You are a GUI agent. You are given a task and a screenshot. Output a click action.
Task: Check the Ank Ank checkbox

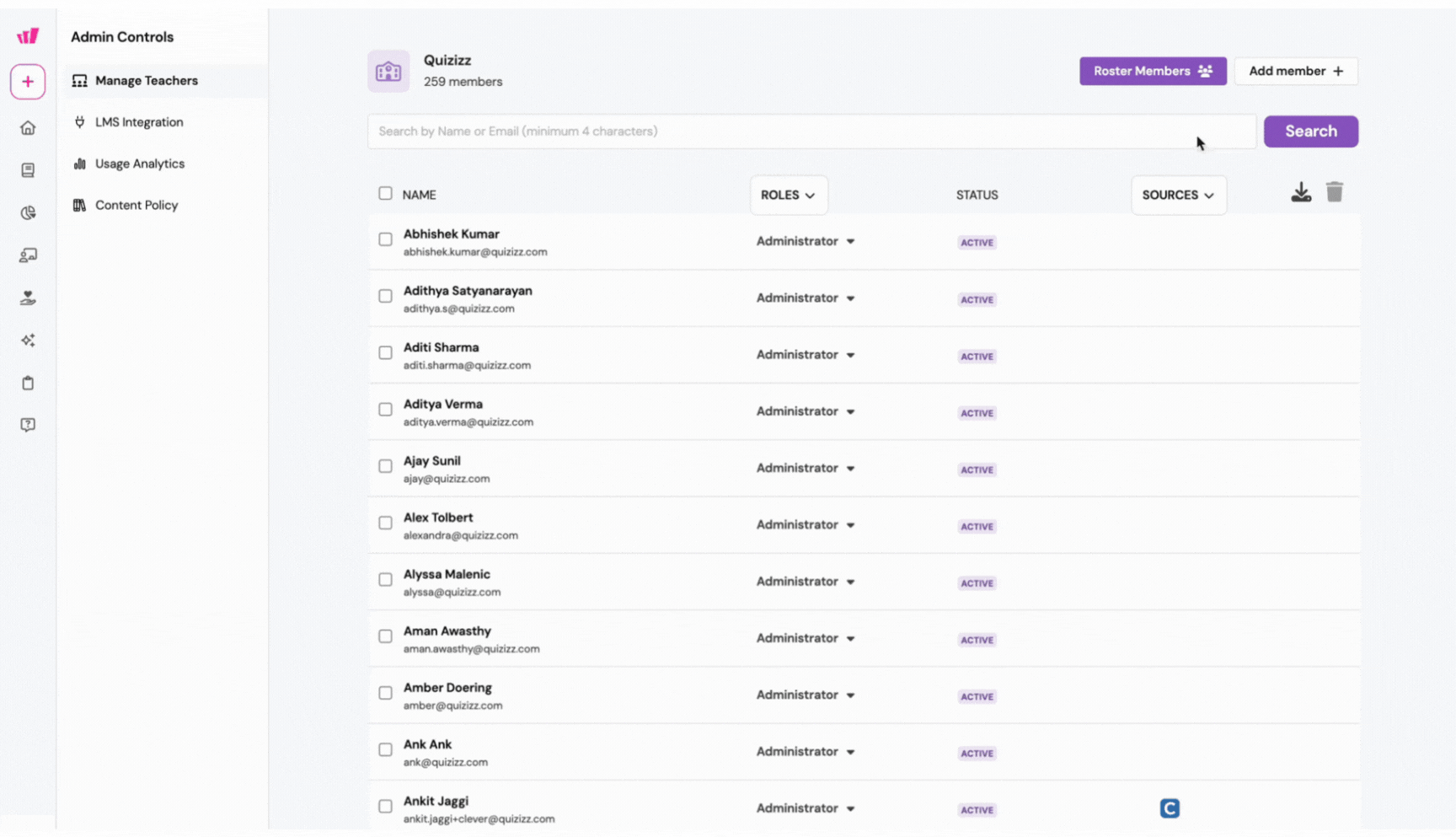pos(385,749)
